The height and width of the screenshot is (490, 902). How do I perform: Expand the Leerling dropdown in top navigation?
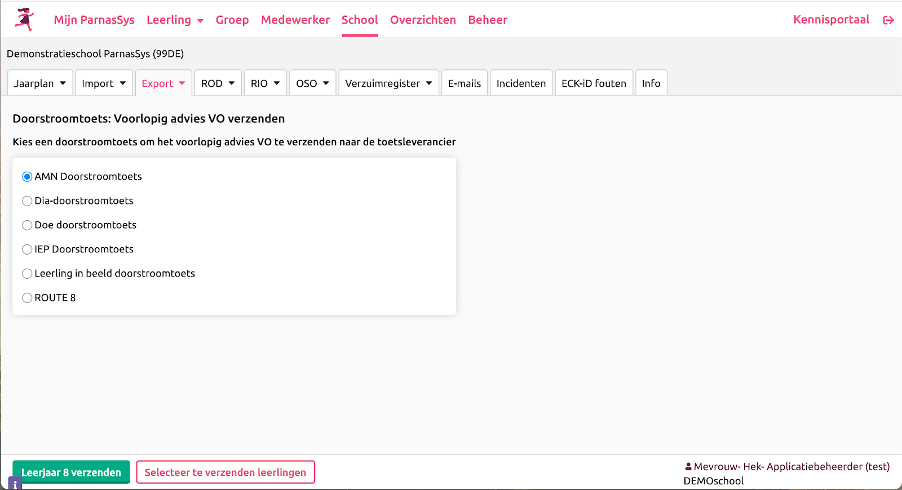point(174,20)
